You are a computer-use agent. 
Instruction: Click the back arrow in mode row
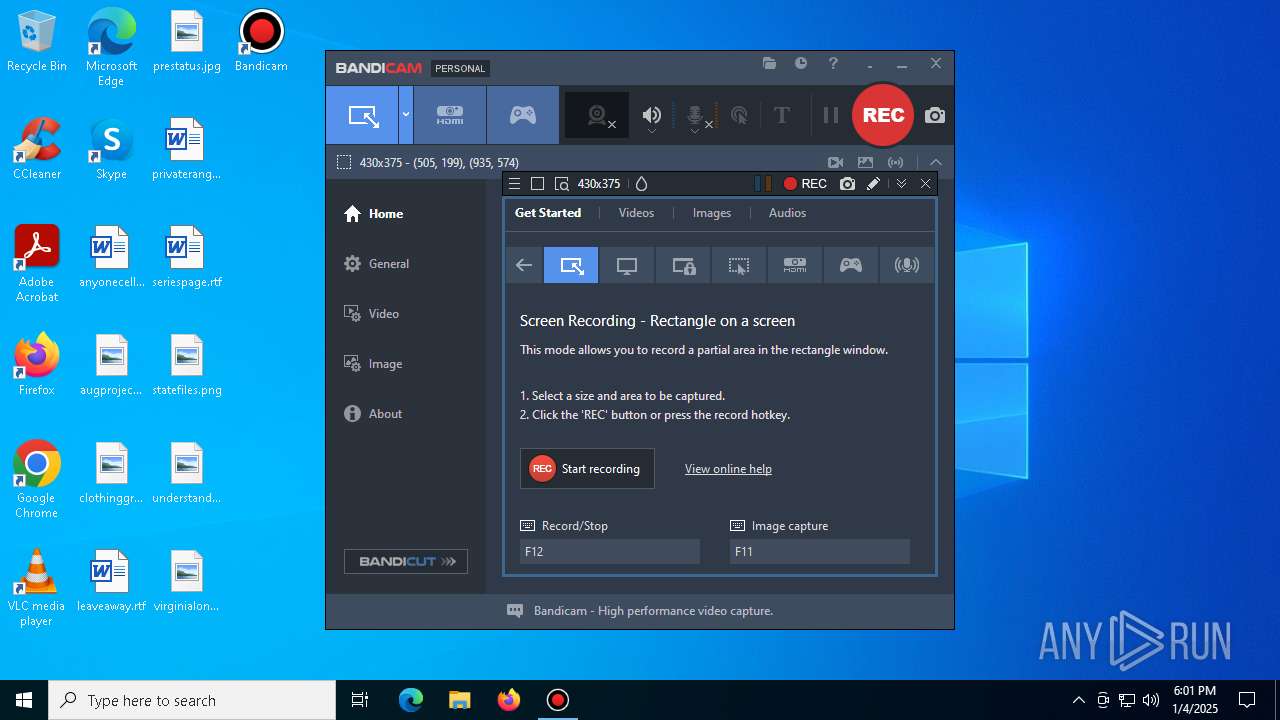(x=524, y=265)
